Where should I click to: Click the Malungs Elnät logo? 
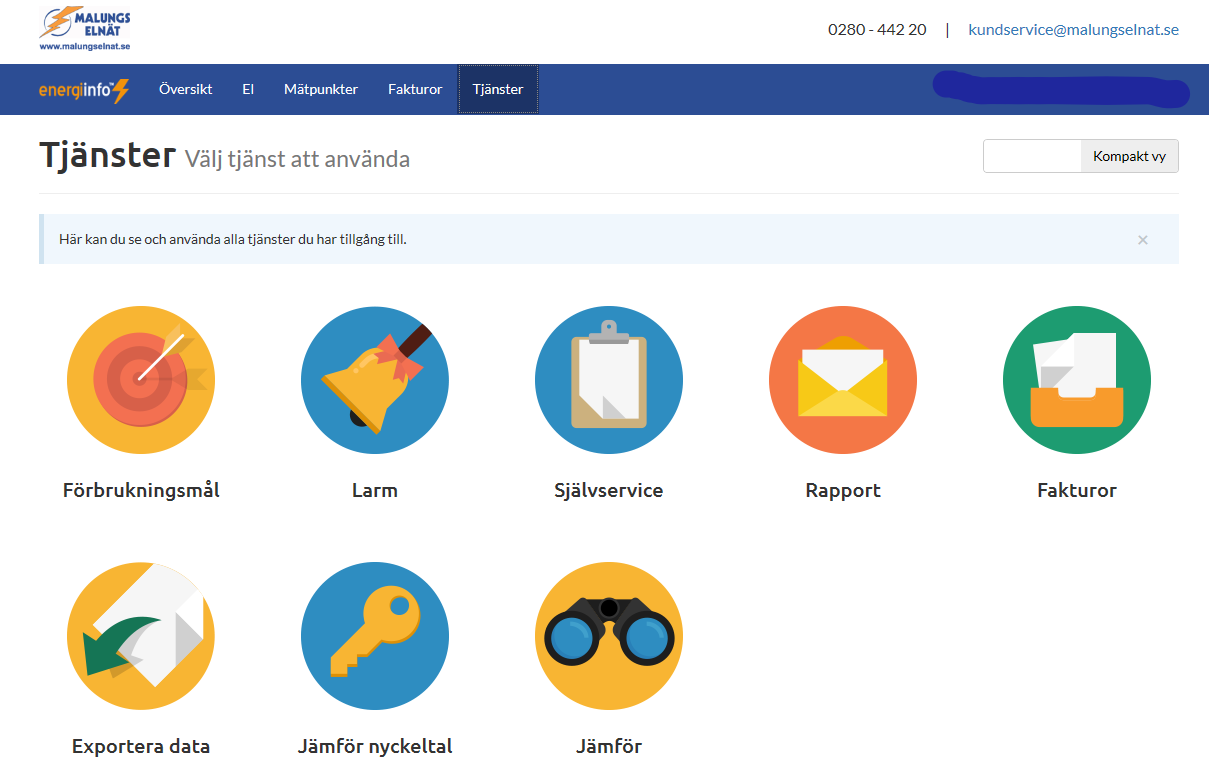point(85,29)
